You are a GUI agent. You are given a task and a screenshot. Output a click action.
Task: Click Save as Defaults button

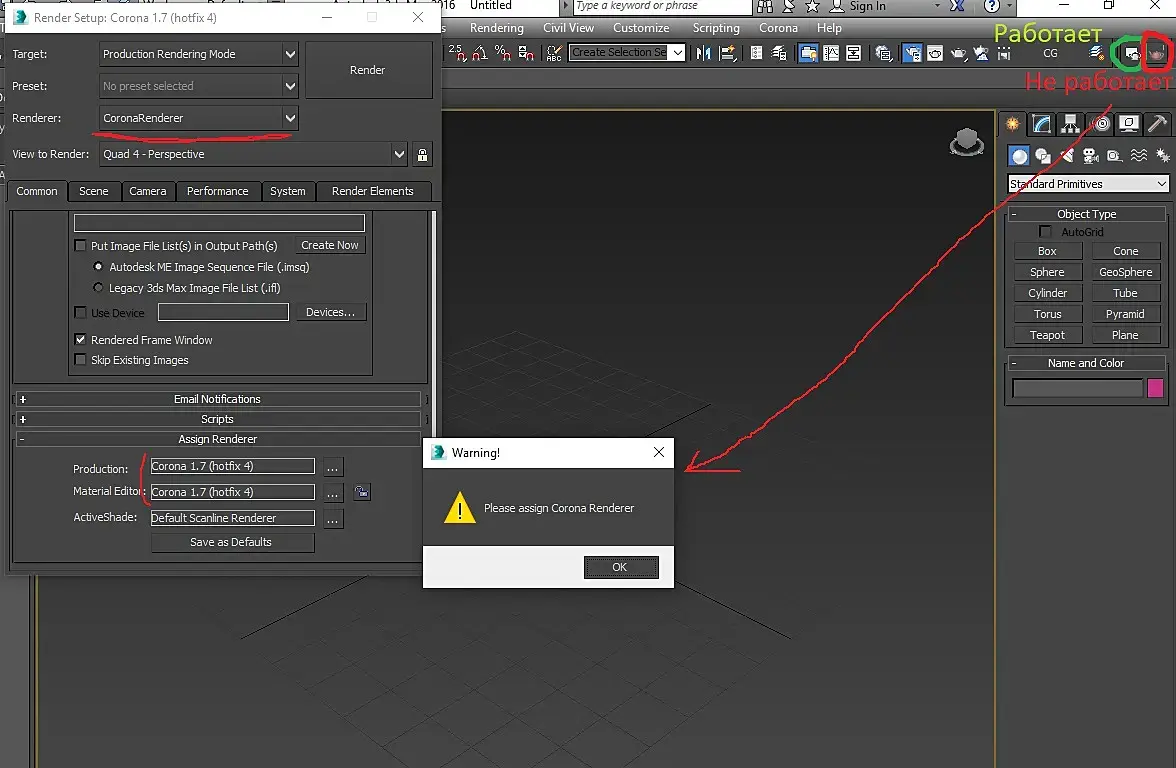coord(232,542)
